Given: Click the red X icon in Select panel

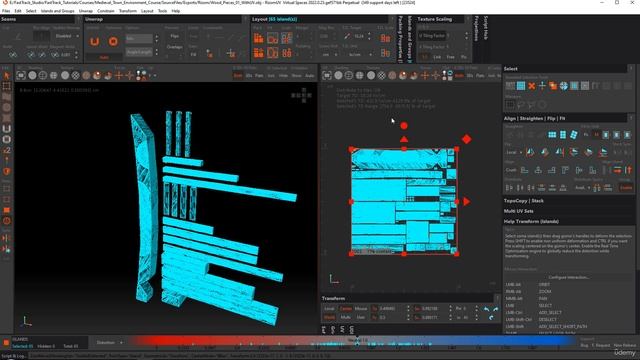Looking at the screenshot, I should pos(531,86).
